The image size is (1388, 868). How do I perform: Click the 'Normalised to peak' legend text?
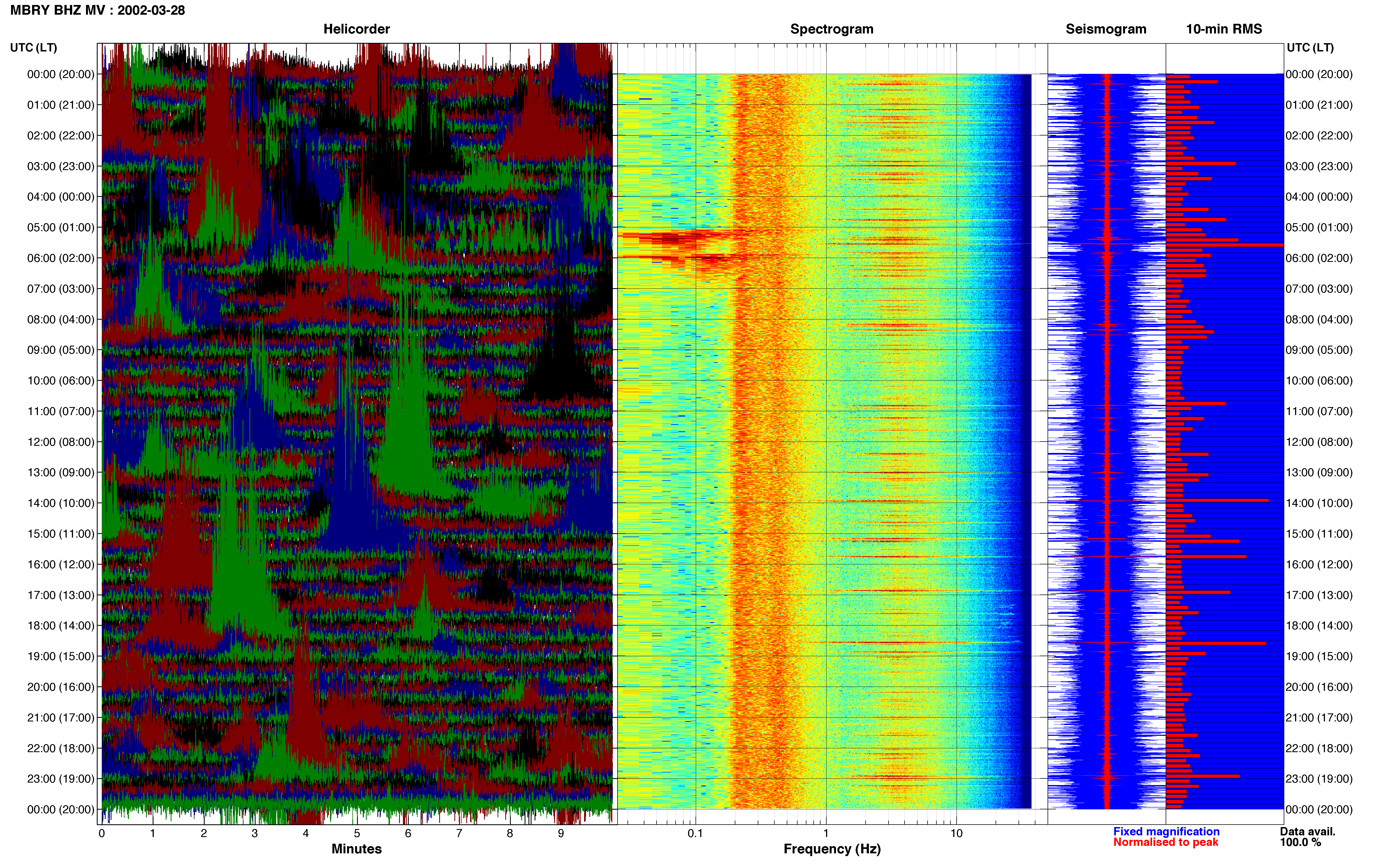[x=1165, y=842]
